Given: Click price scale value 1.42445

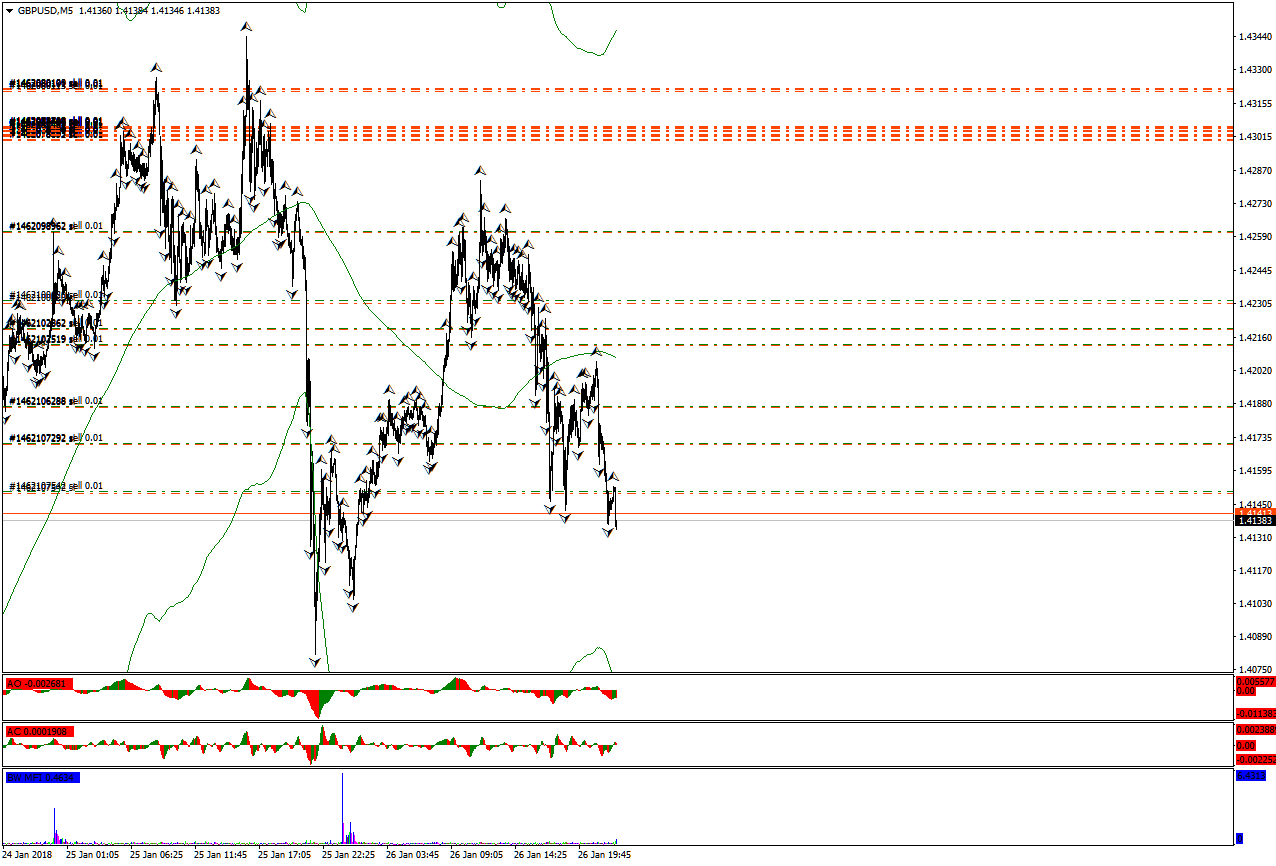Looking at the screenshot, I should pos(1254,270).
